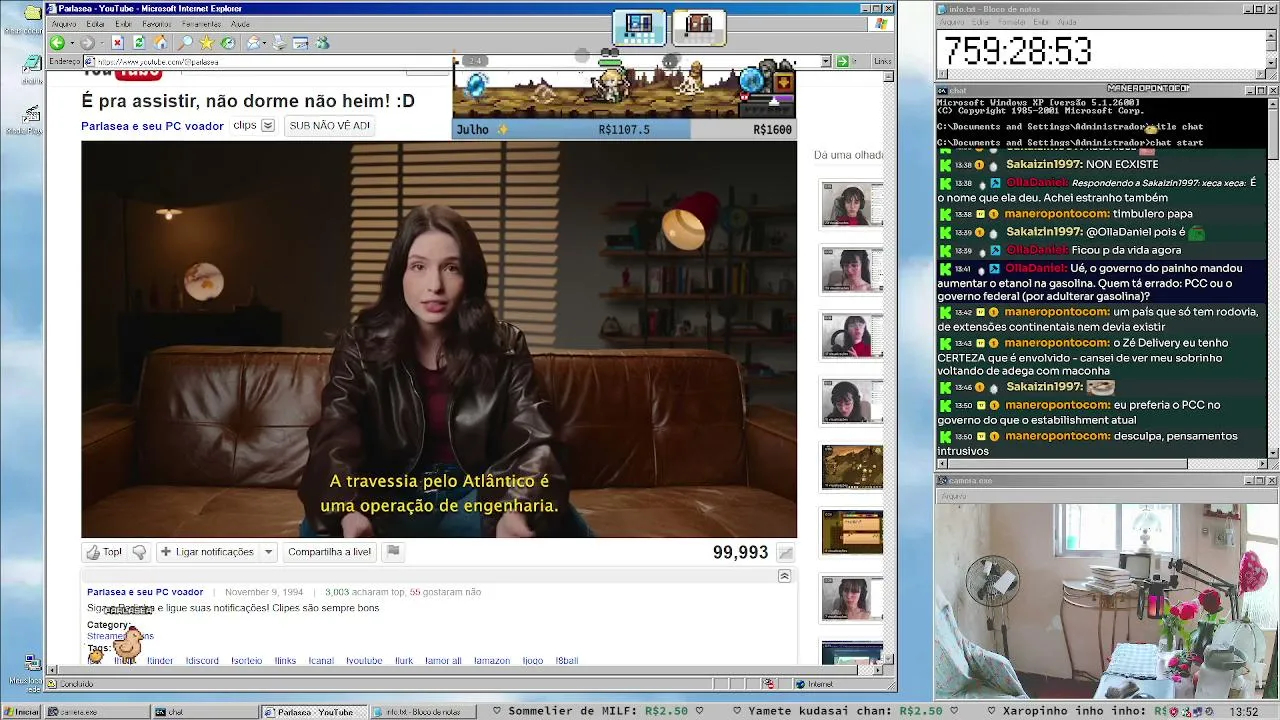Switch to info.txt - Bloco de notas taskbar button
This screenshot has width=1280, height=720.
pos(424,712)
